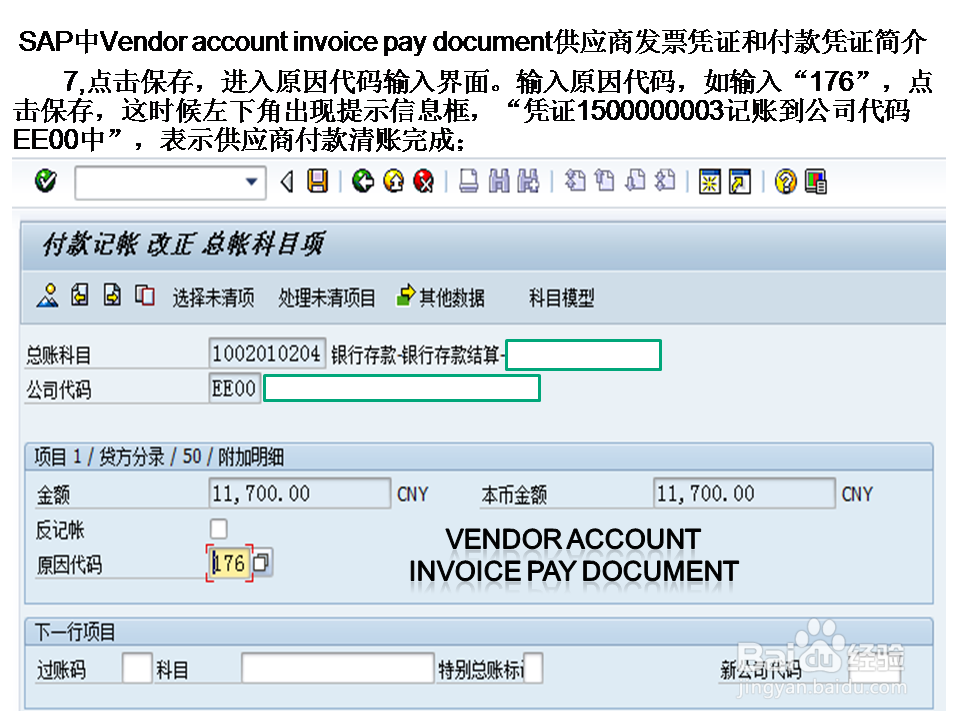The image size is (960, 720).
Task: Click the previous line item icon
Action: [80, 296]
